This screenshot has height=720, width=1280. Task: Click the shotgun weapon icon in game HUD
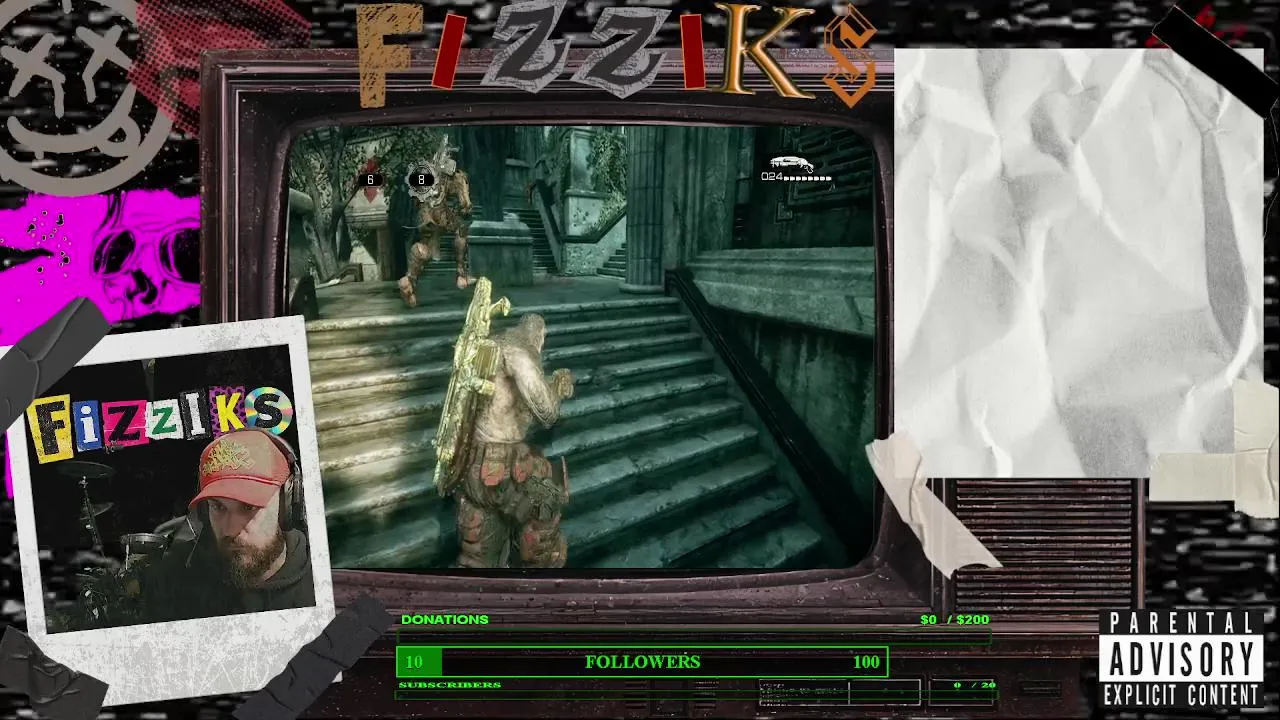(791, 163)
